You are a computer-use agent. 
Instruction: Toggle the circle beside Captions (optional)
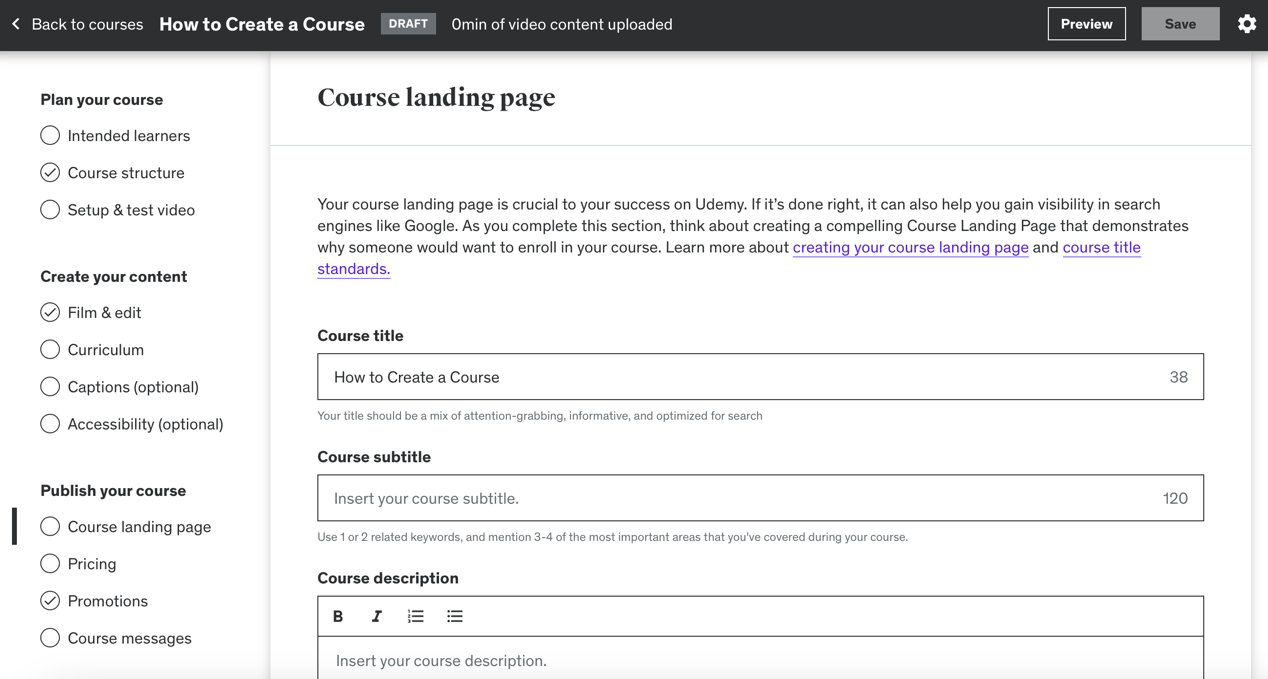(x=50, y=386)
